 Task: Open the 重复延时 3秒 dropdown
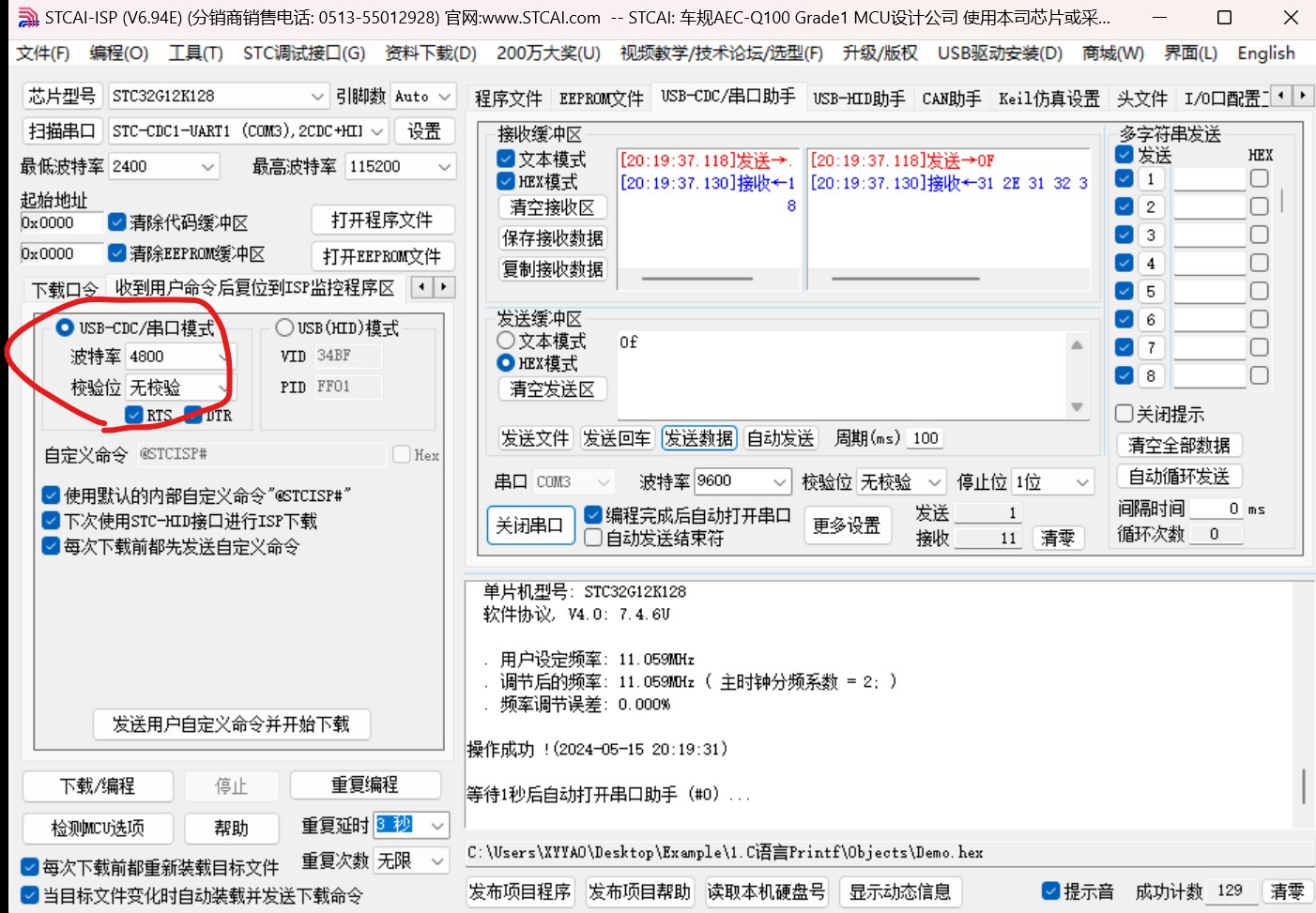click(x=437, y=826)
